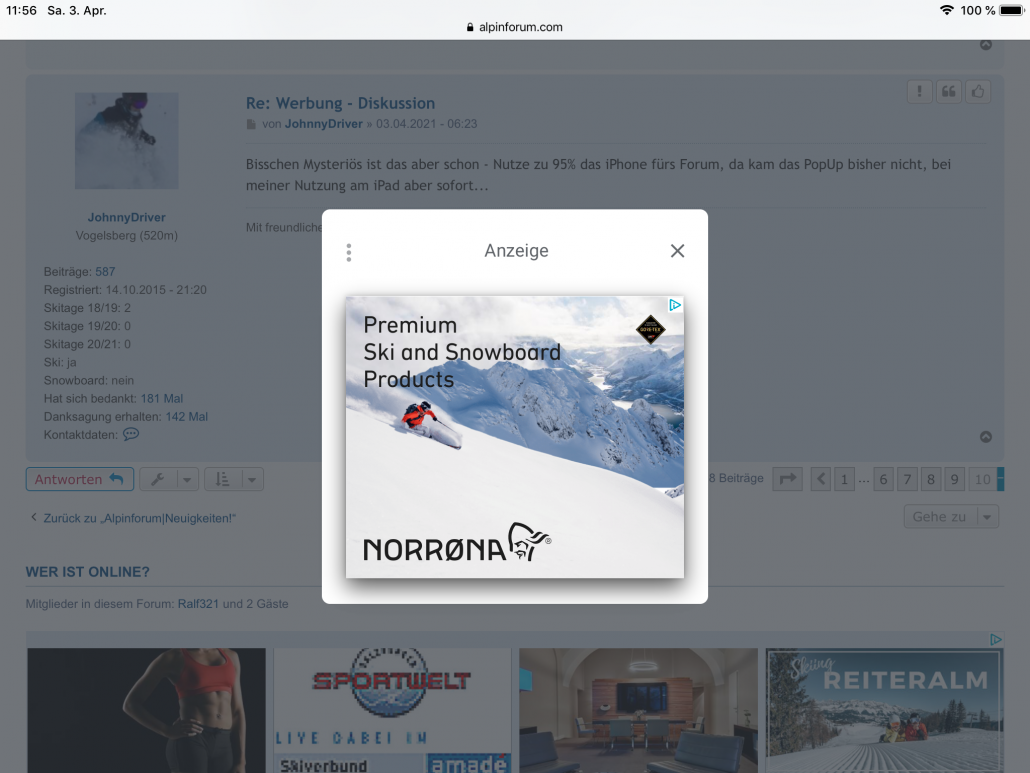The image size is (1030, 773).
Task: Select page 6 in pagination
Action: coord(883,480)
